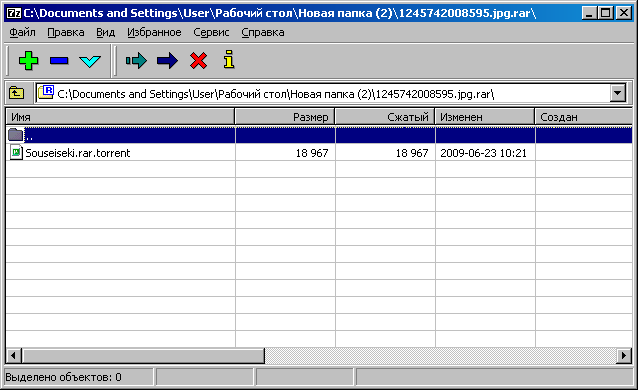Sort by the Изменен column header
Viewport: 638px width, 390px height.
click(x=485, y=117)
